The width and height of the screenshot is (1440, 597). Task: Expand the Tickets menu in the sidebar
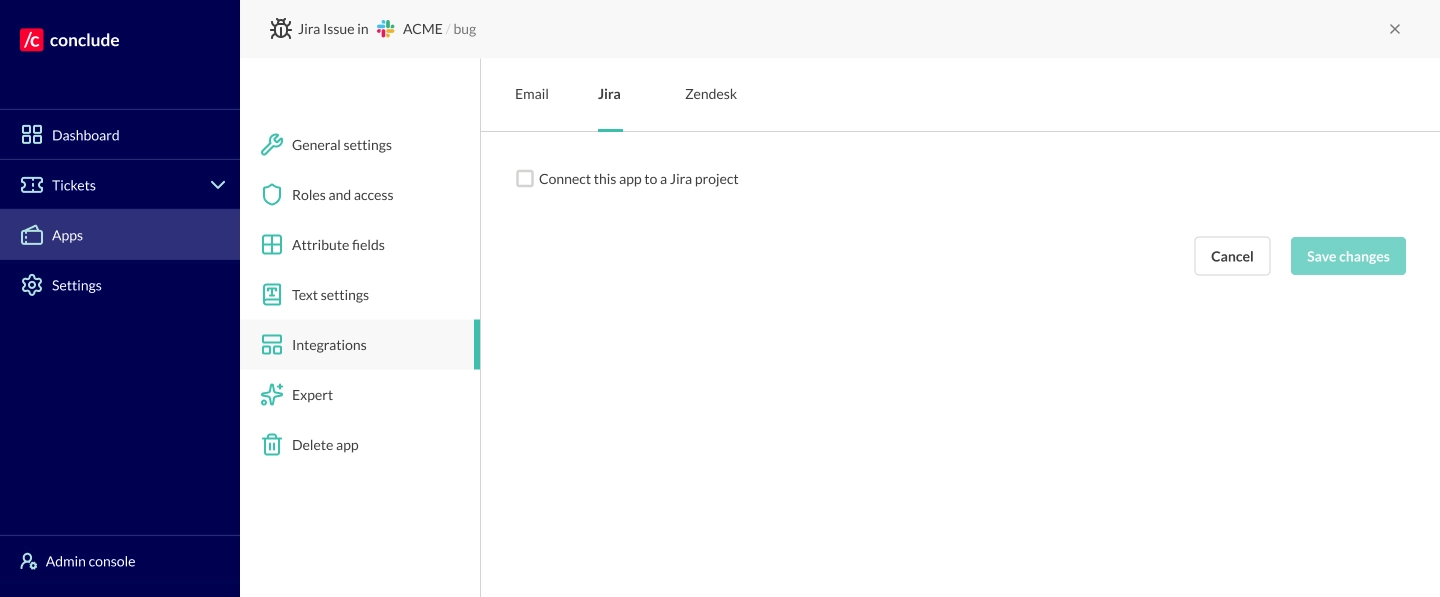74,185
